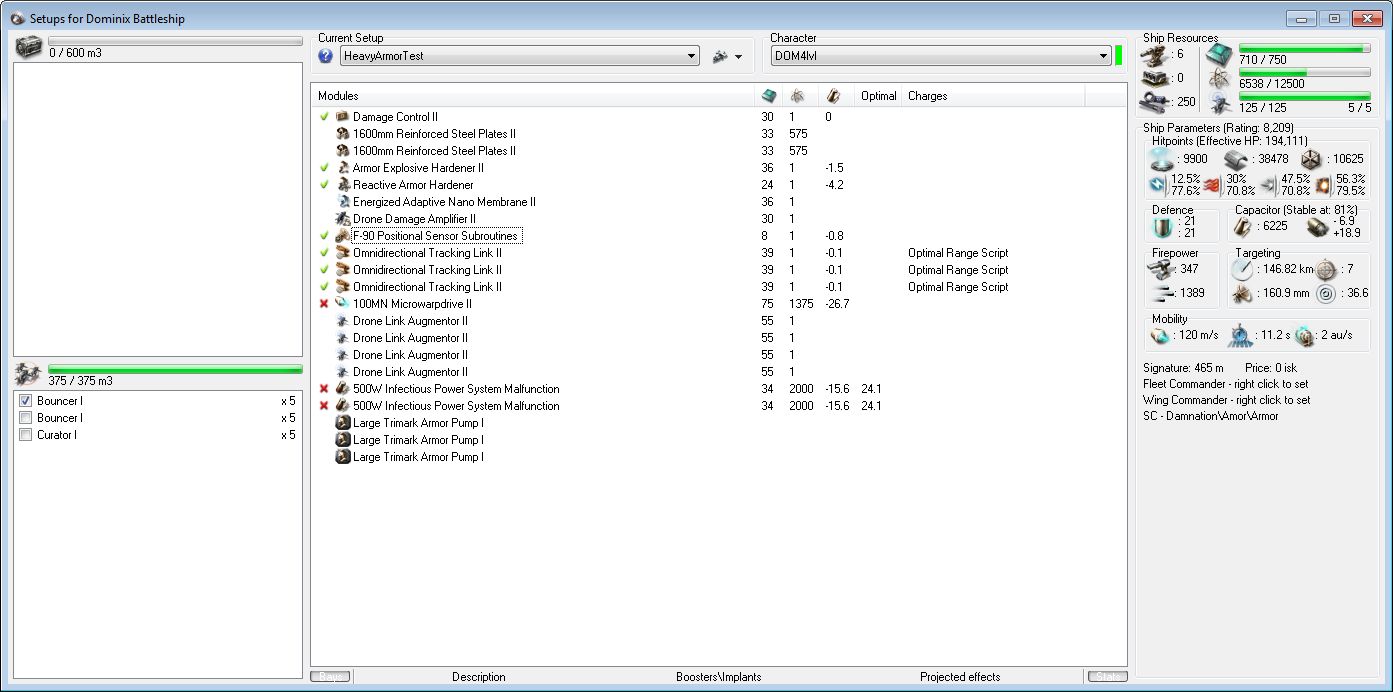The height and width of the screenshot is (692, 1393).
Task: Click the velocity icon showing 120 m/s
Action: coord(1160,335)
